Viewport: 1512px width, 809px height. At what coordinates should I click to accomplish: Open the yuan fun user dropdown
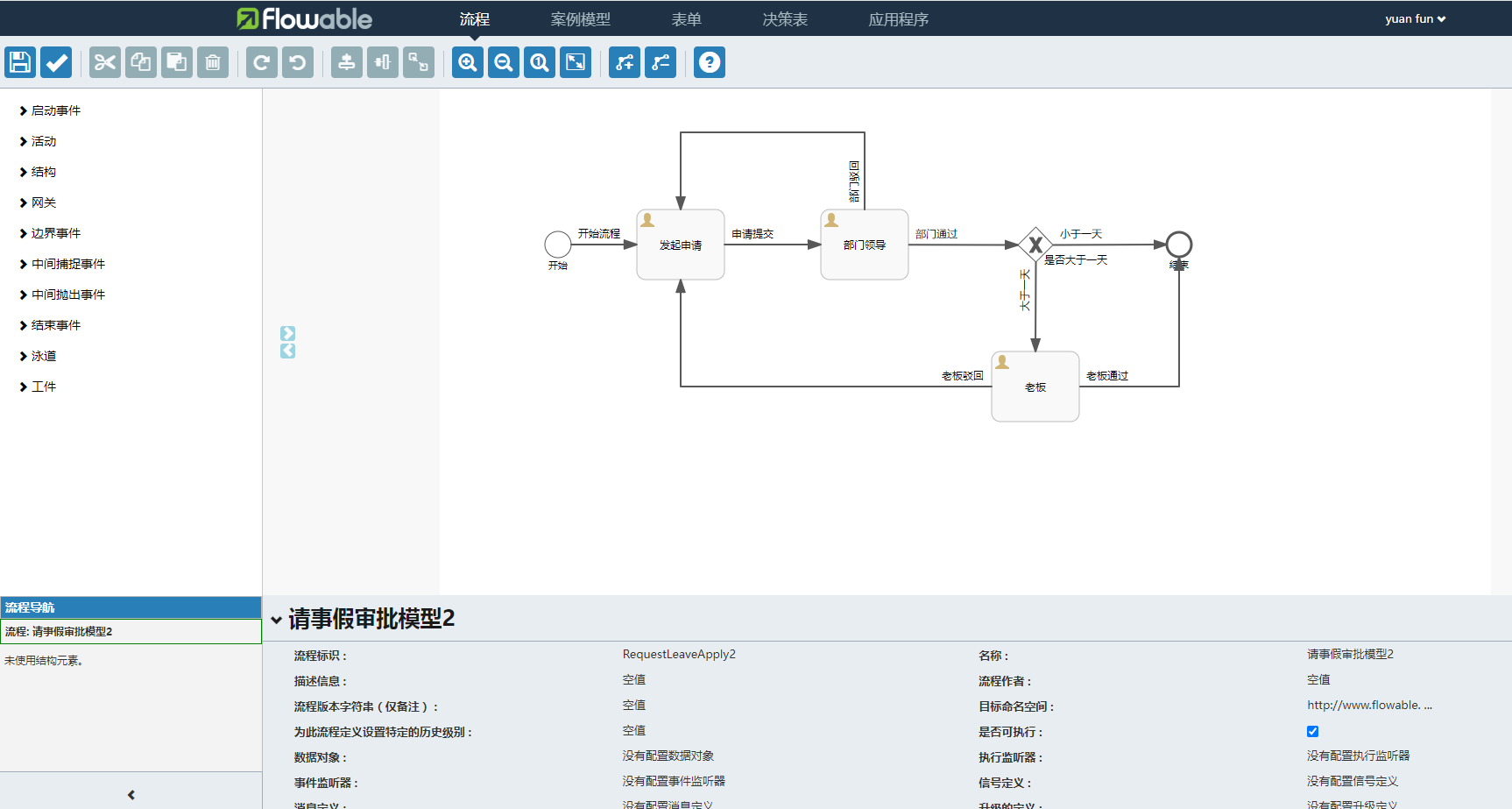coord(1415,18)
